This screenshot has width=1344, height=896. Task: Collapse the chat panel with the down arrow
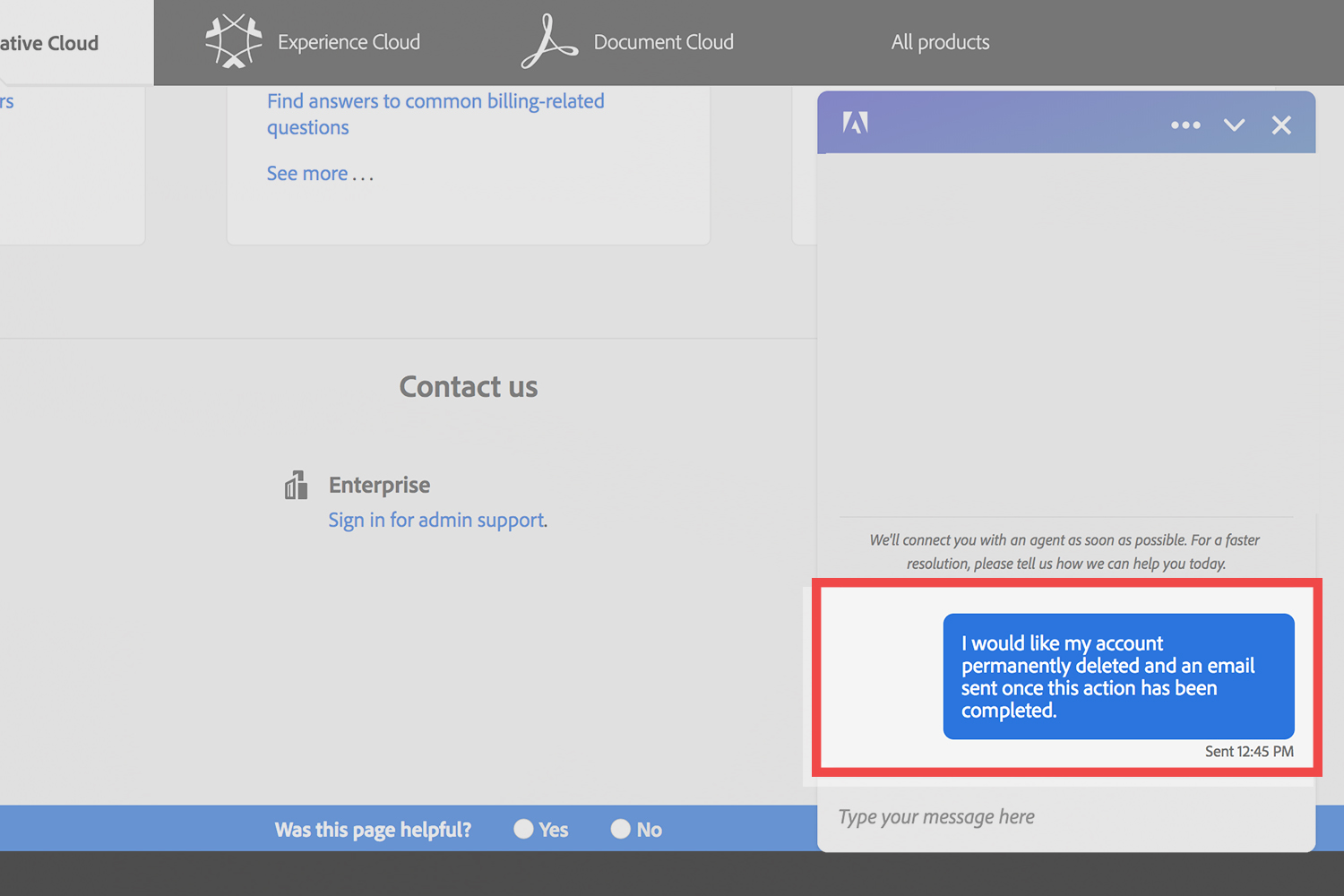(x=1234, y=125)
